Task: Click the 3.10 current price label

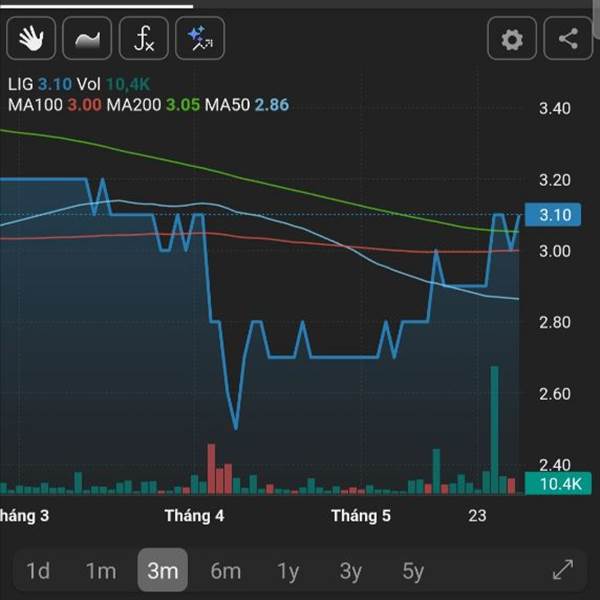Action: 553,215
